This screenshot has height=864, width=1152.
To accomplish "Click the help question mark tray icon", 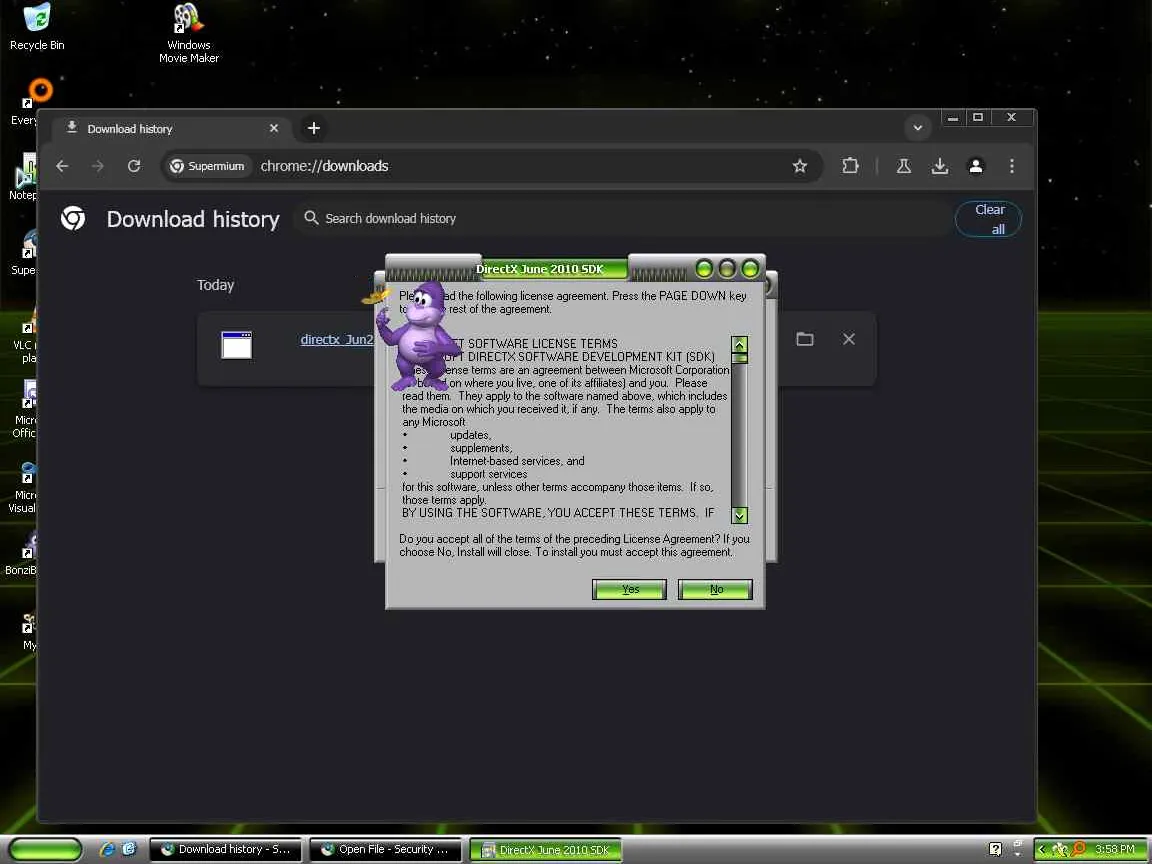I will (996, 849).
